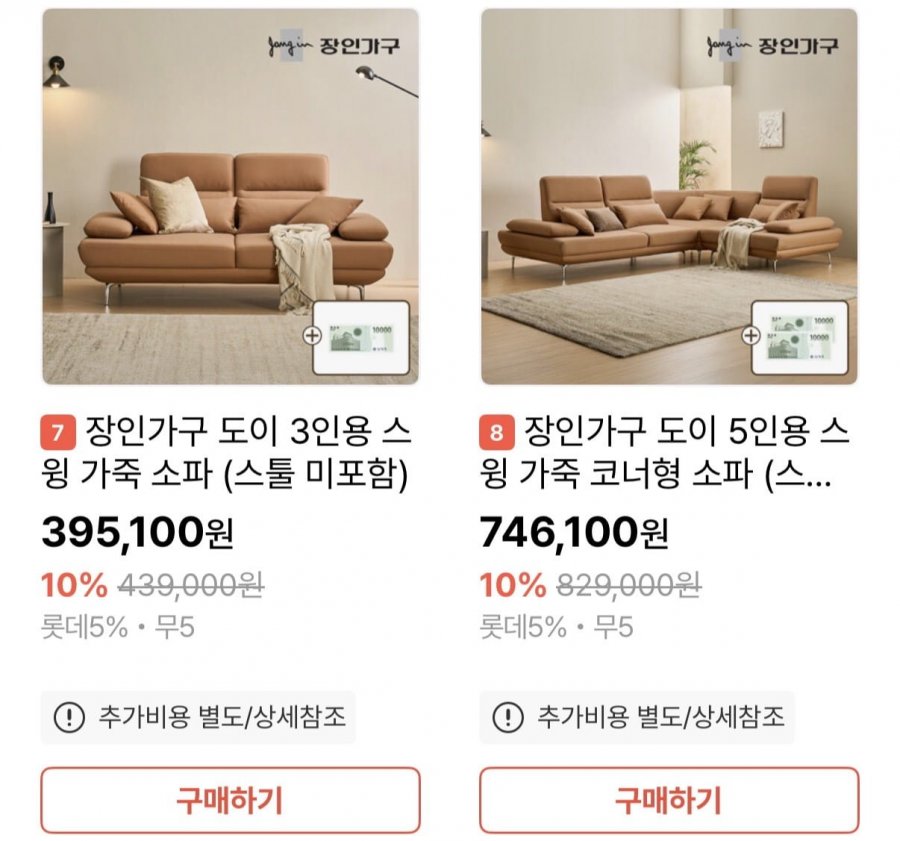
Task: Tap 추가비용 별도/상세참조 under the corner sofa
Action: coord(660,717)
